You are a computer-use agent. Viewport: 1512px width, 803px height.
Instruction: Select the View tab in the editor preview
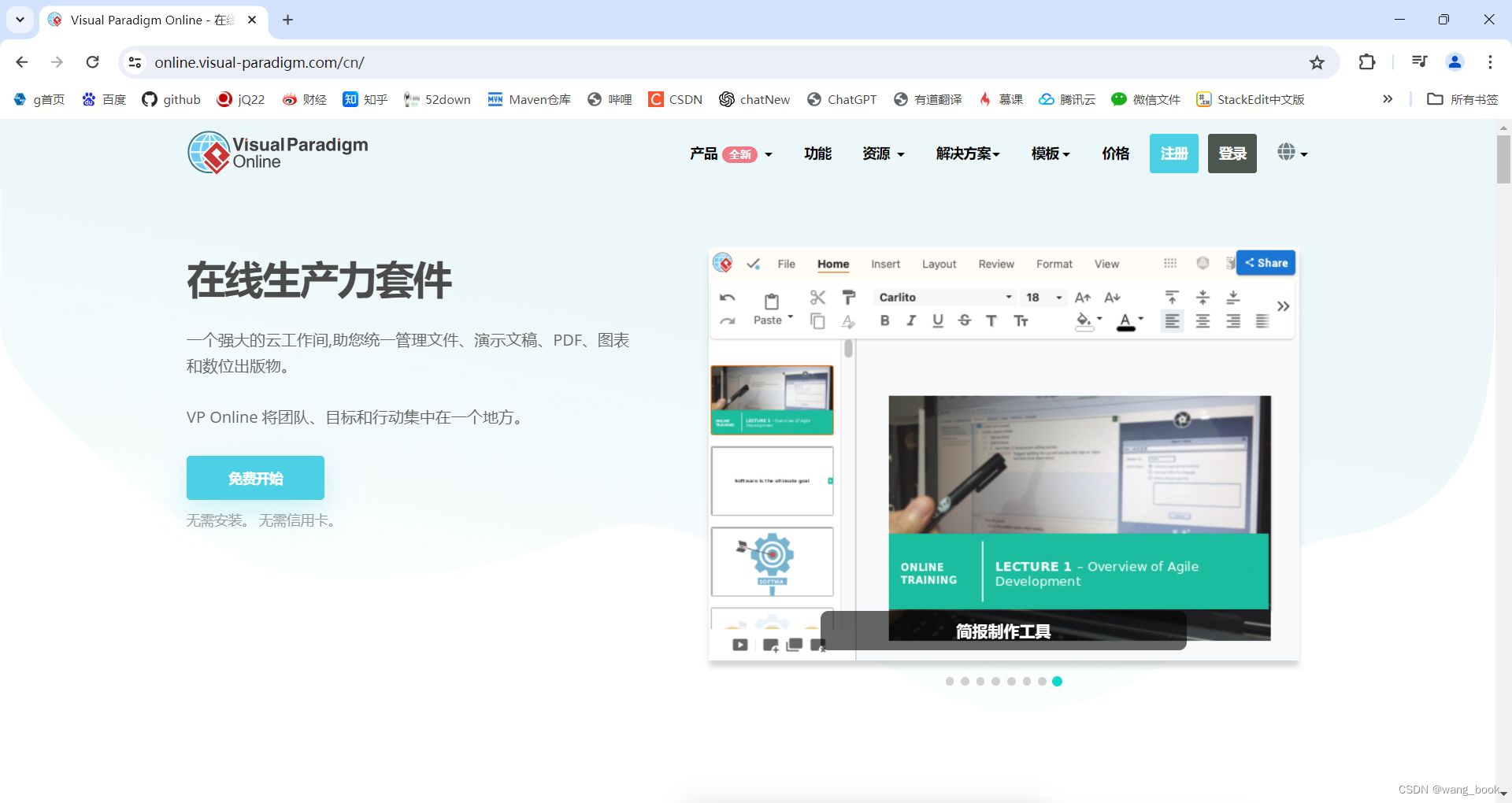(1106, 265)
